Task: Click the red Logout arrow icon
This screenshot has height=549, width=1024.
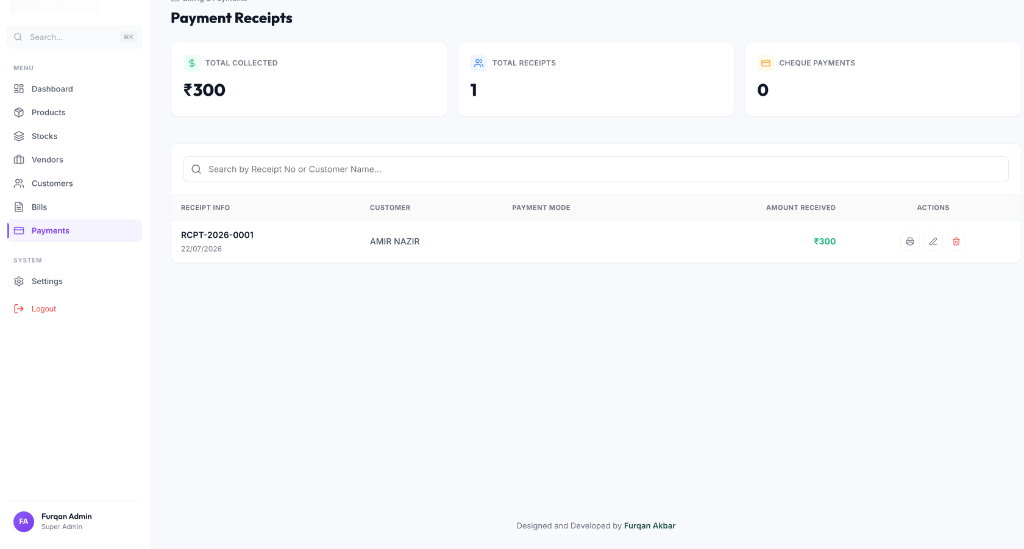Action: (19, 309)
